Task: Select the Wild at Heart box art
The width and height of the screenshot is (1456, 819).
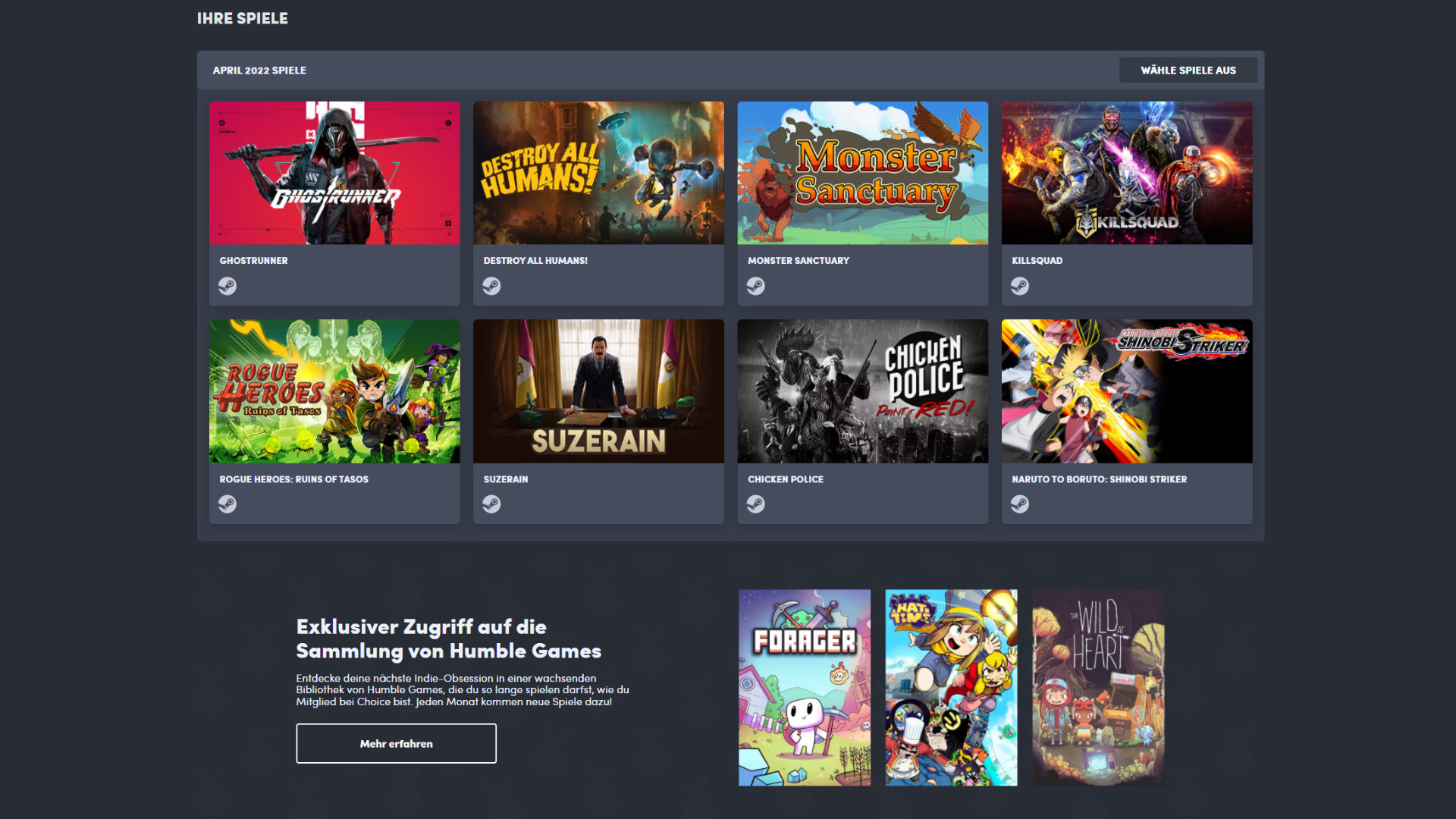Action: pyautogui.click(x=1098, y=688)
